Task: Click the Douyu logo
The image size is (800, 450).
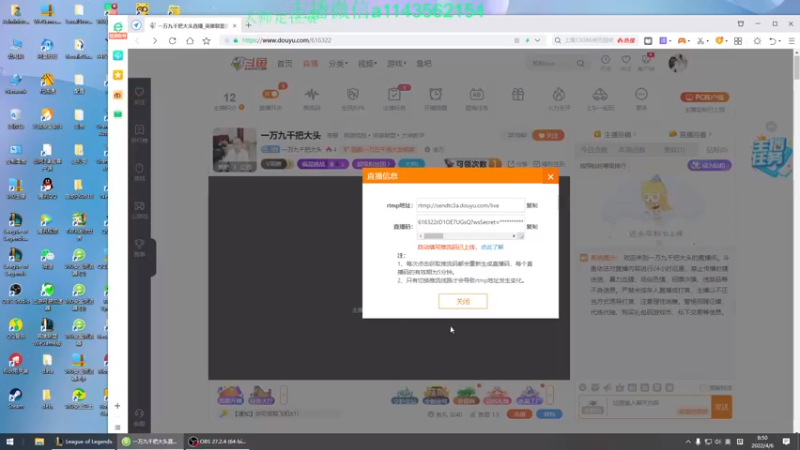Action: pyautogui.click(x=249, y=63)
